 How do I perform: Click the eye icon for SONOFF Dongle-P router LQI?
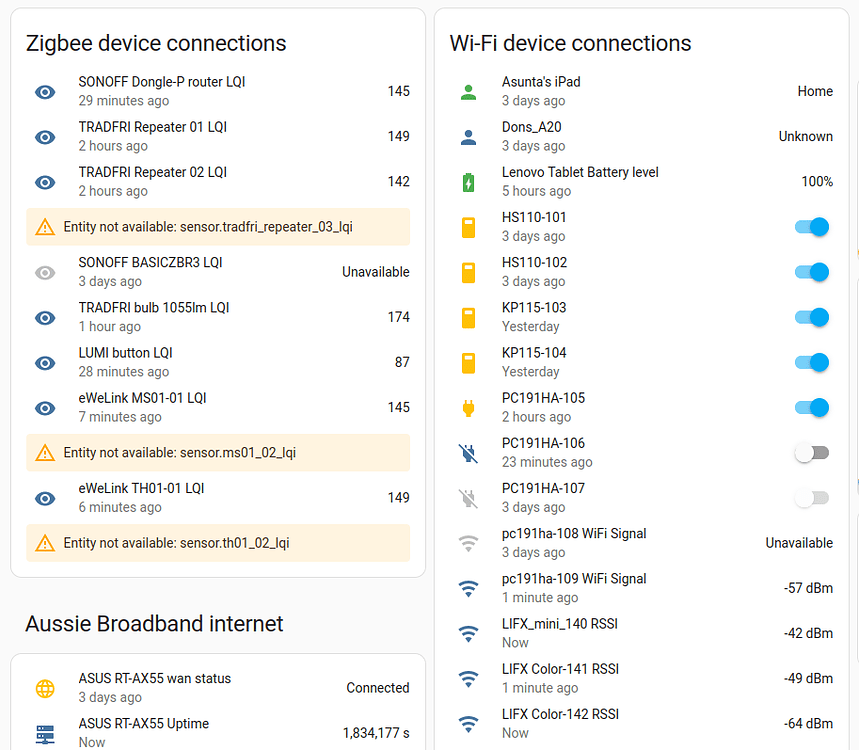(45, 91)
